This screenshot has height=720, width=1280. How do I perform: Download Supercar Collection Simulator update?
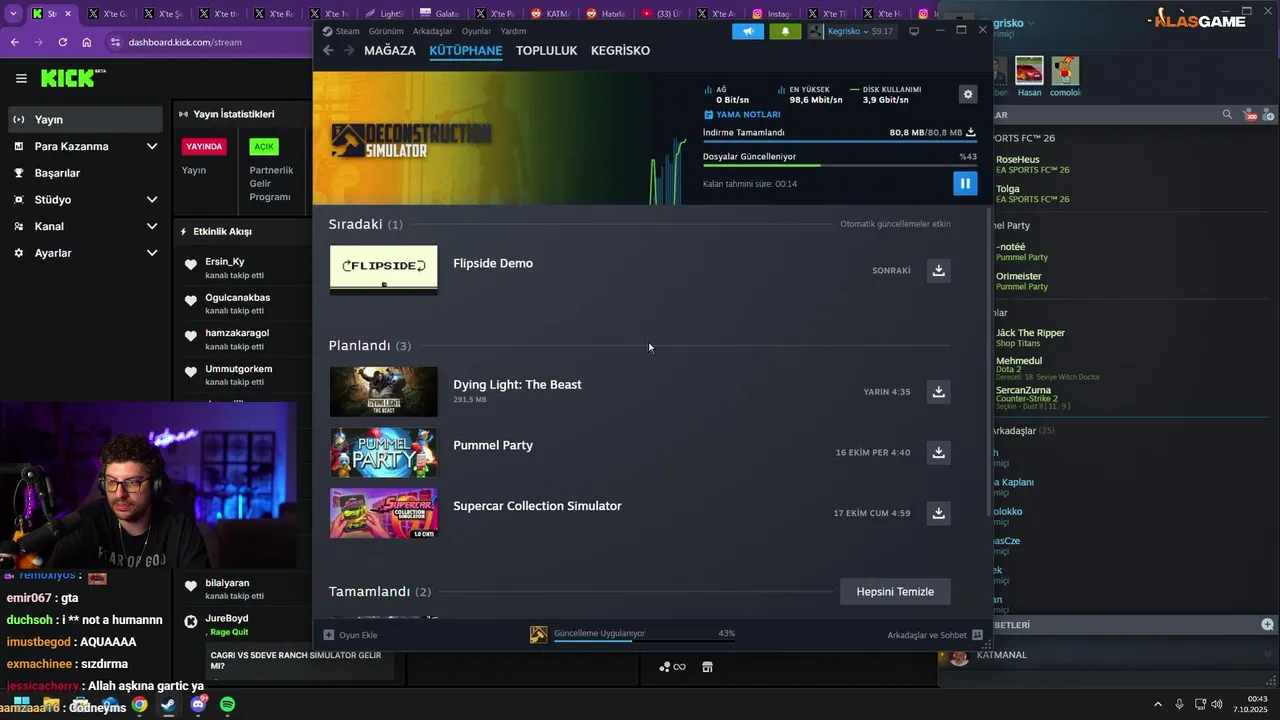(938, 513)
